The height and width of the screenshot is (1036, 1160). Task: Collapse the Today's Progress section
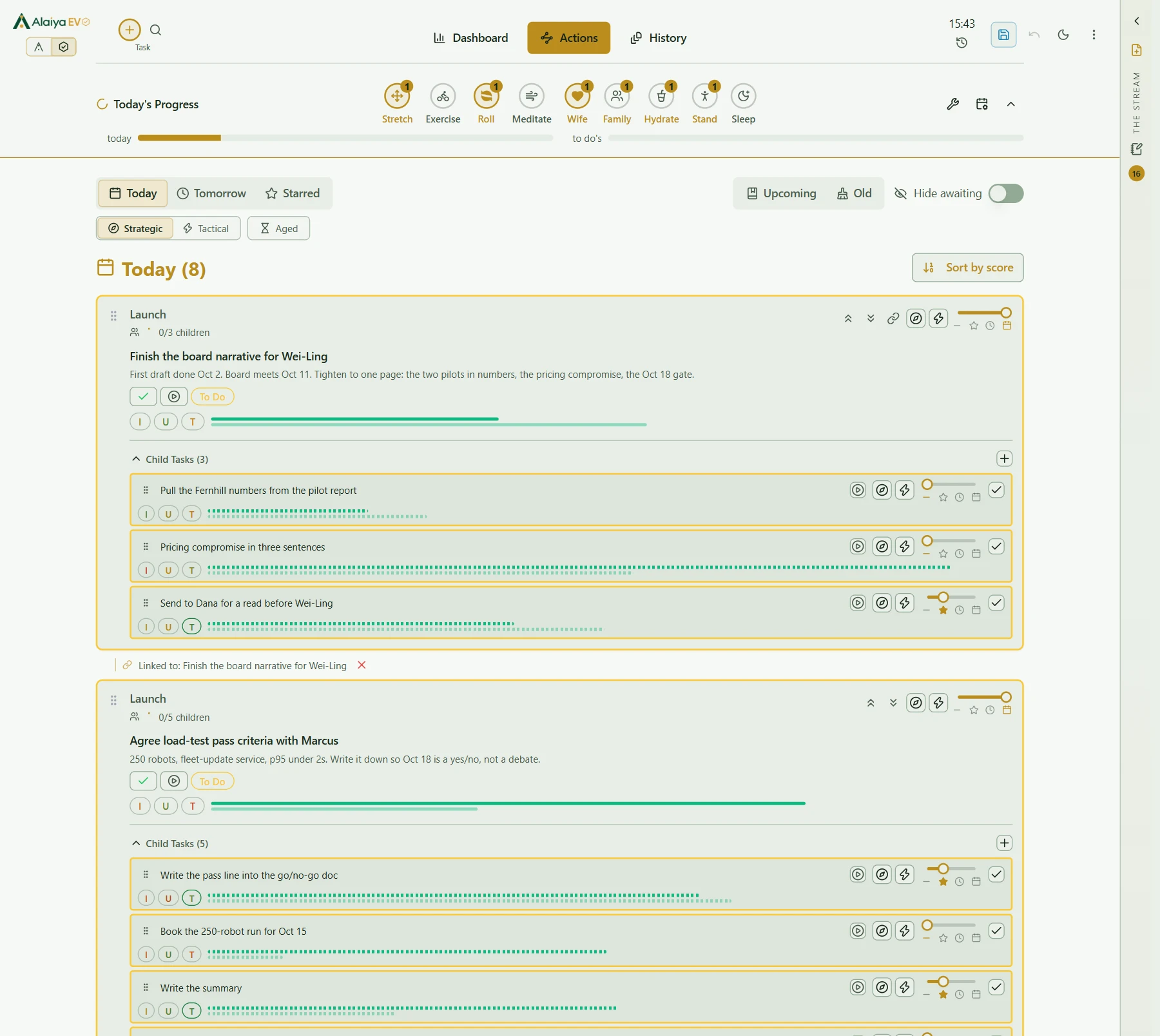tap(1010, 104)
